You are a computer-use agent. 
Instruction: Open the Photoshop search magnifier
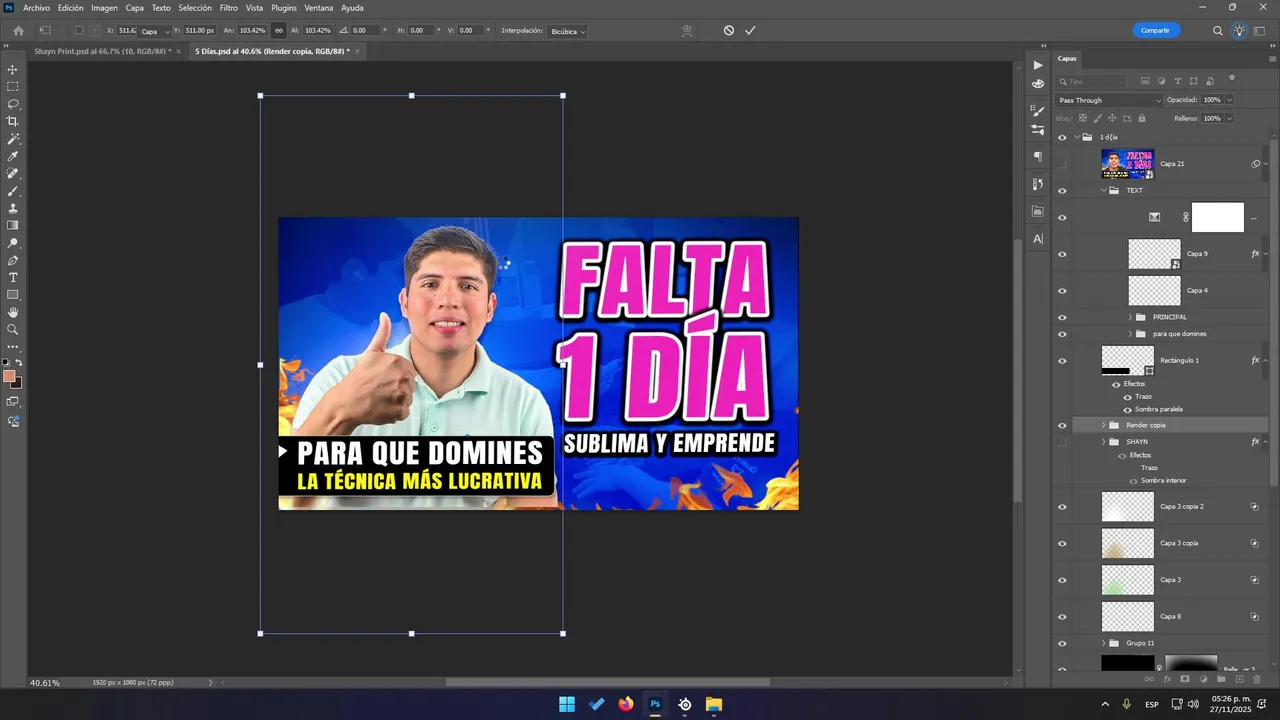pyautogui.click(x=1218, y=31)
